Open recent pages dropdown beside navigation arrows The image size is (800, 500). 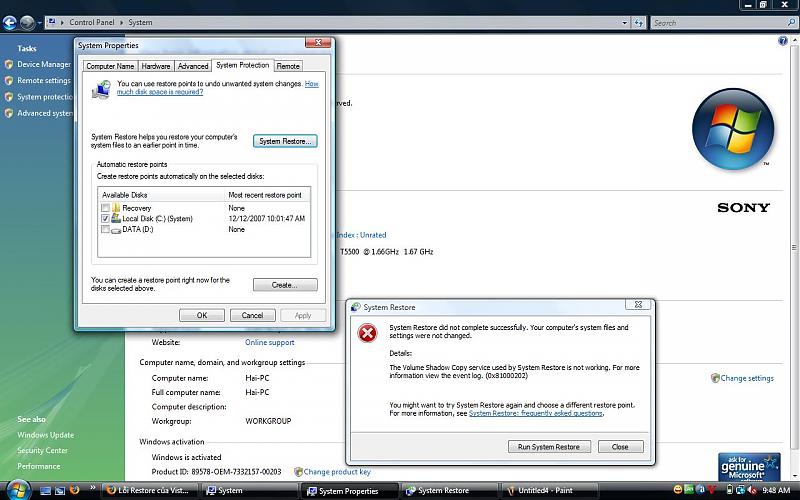pyautogui.click(x=42, y=22)
